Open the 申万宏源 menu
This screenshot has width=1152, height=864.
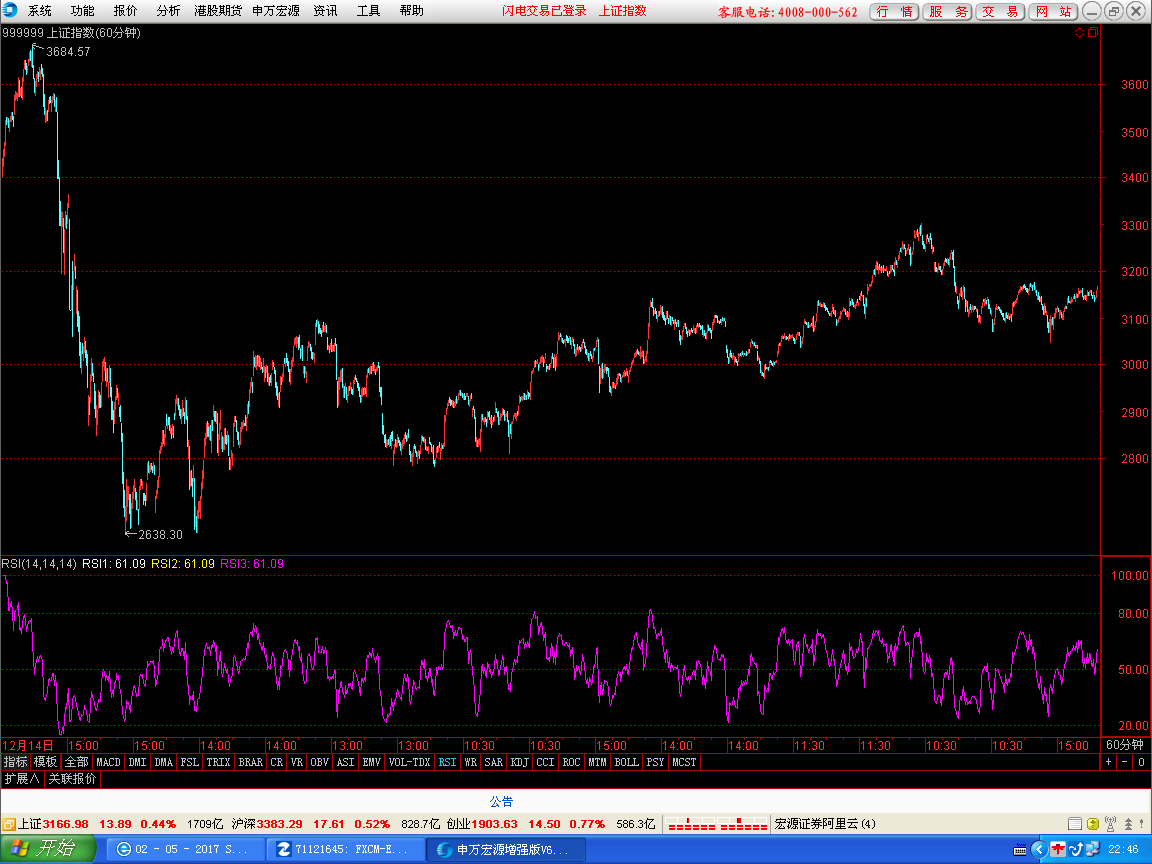[x=276, y=10]
